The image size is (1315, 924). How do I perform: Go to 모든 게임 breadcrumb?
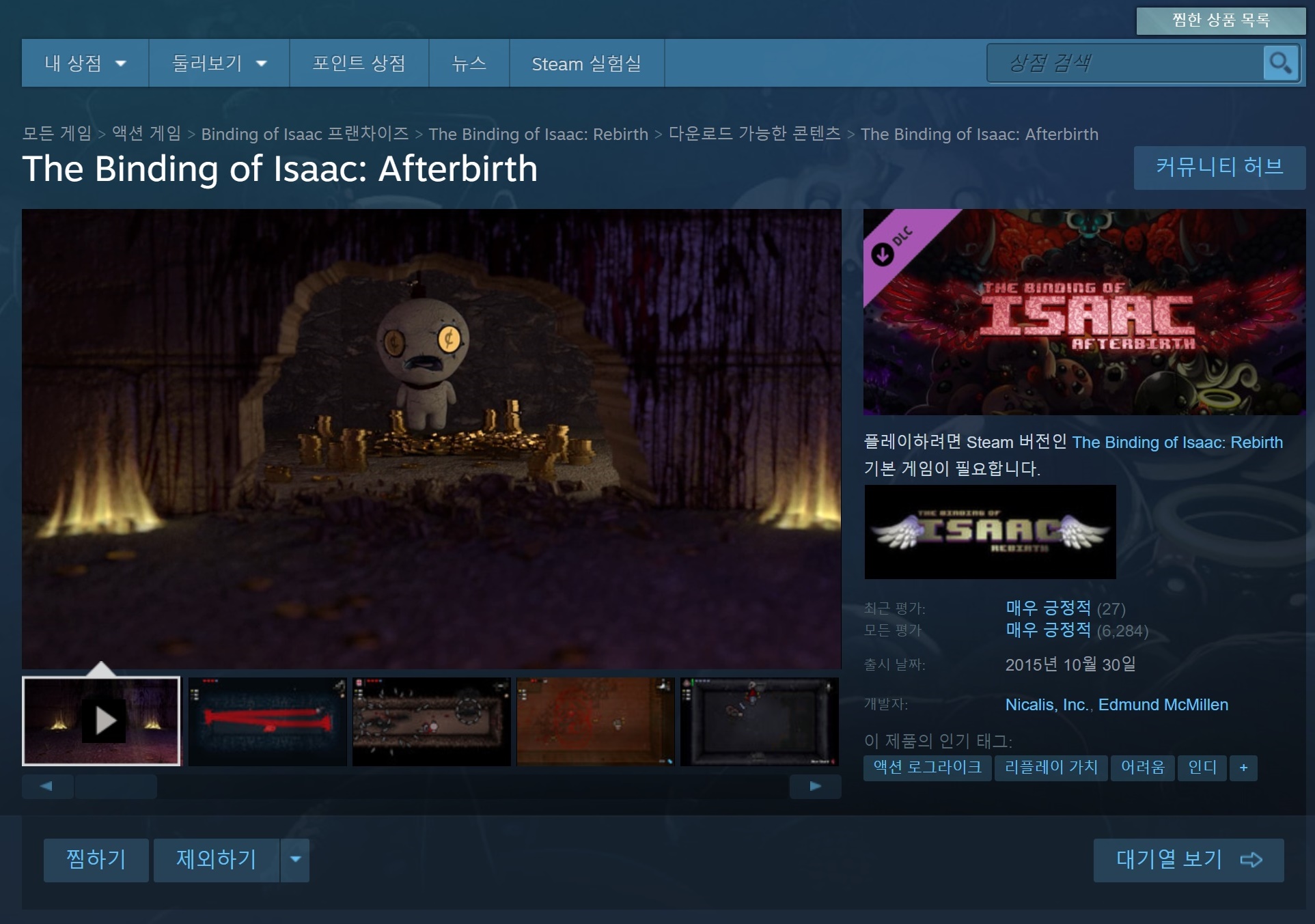57,133
